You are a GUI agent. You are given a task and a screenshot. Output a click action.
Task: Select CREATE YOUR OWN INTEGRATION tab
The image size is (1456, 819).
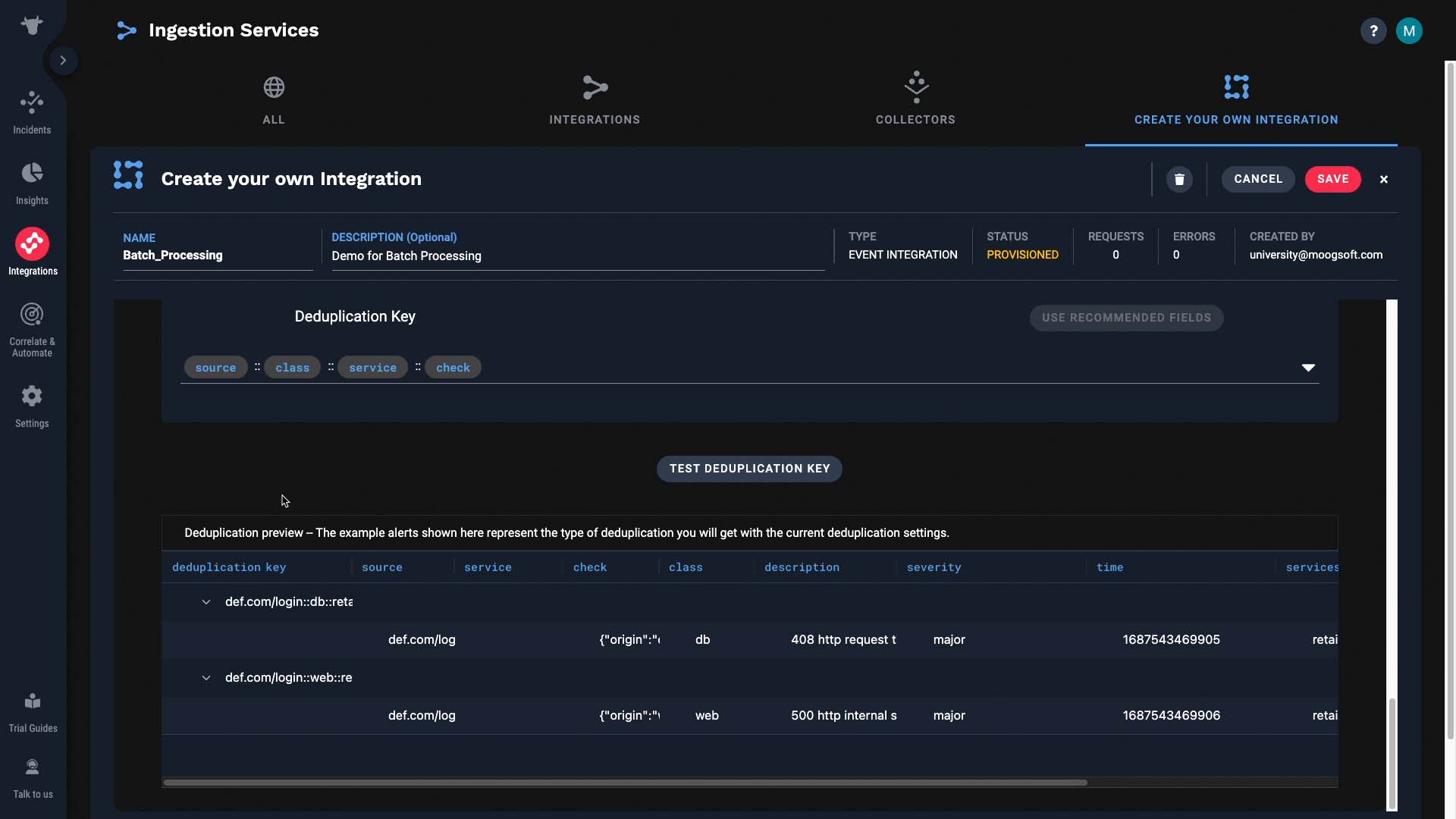[1236, 101]
